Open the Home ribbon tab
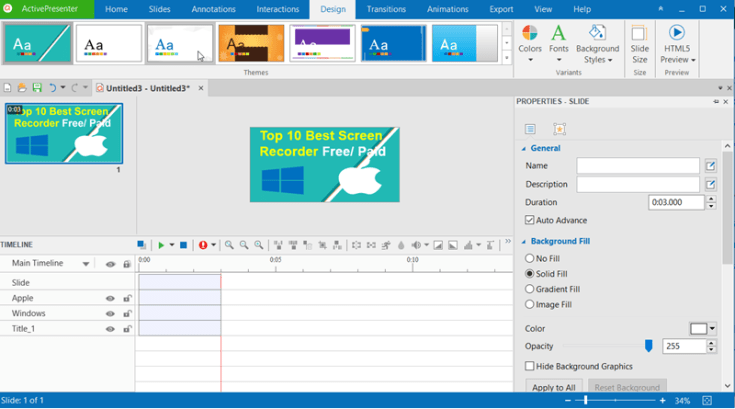 click(116, 9)
